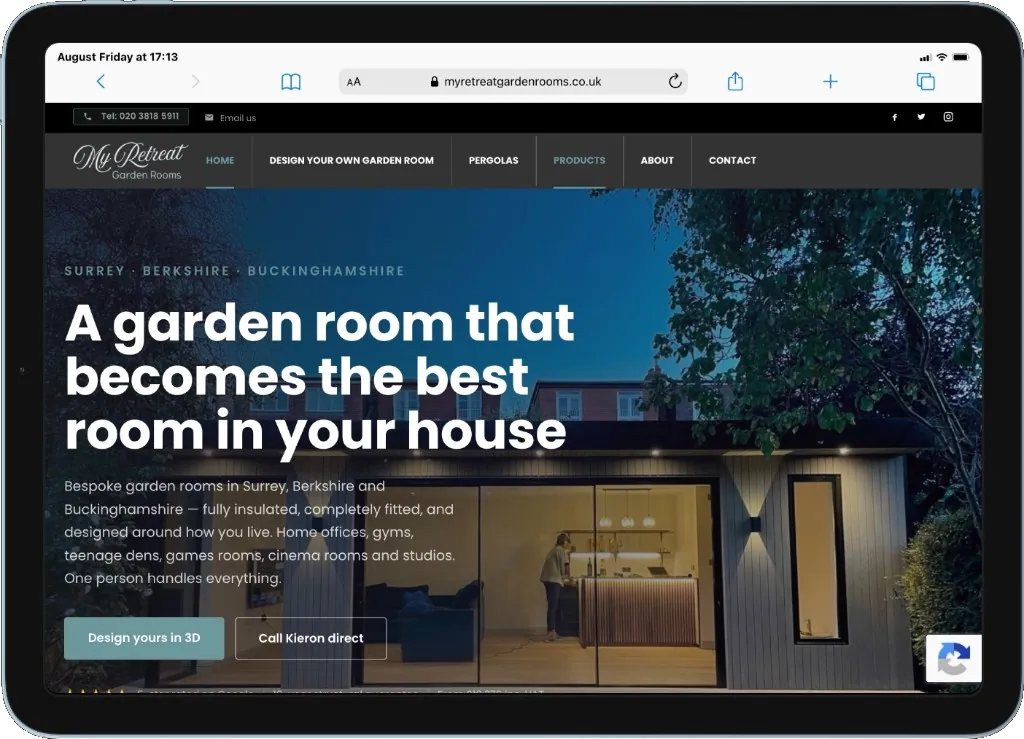
Task: Open DESIGN YOUR OWN GARDEN ROOM menu item
Action: (x=351, y=161)
